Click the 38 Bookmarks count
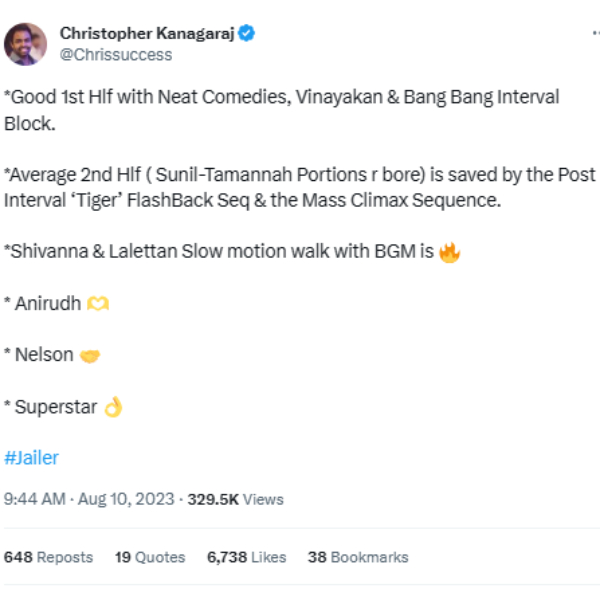 pos(358,557)
